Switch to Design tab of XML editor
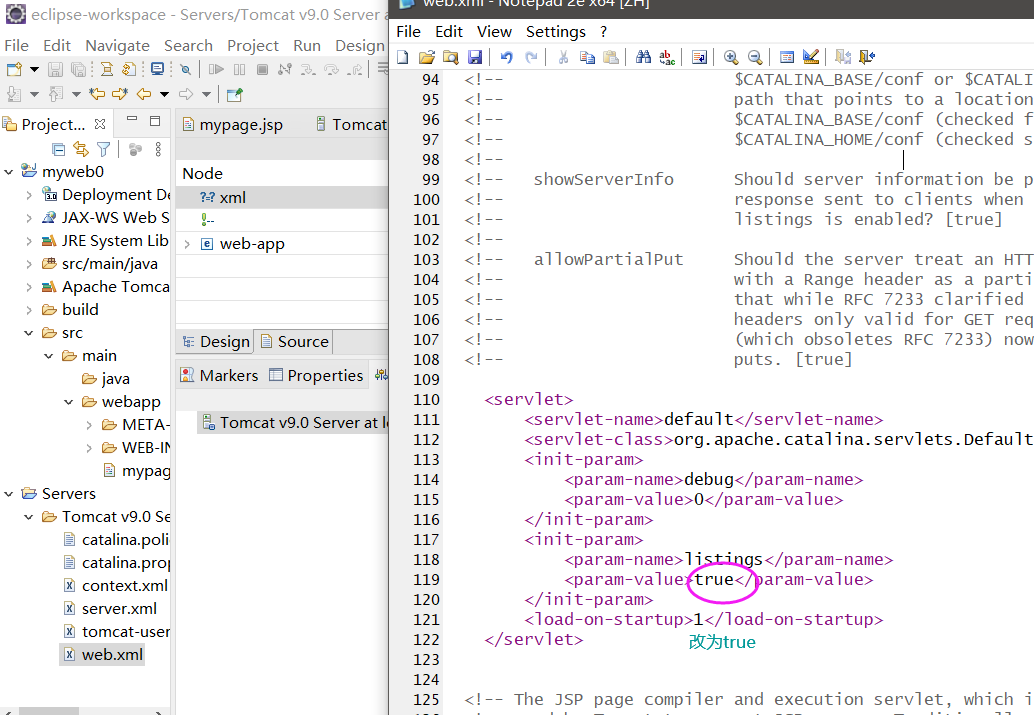The height and width of the screenshot is (715, 1034). (x=216, y=342)
